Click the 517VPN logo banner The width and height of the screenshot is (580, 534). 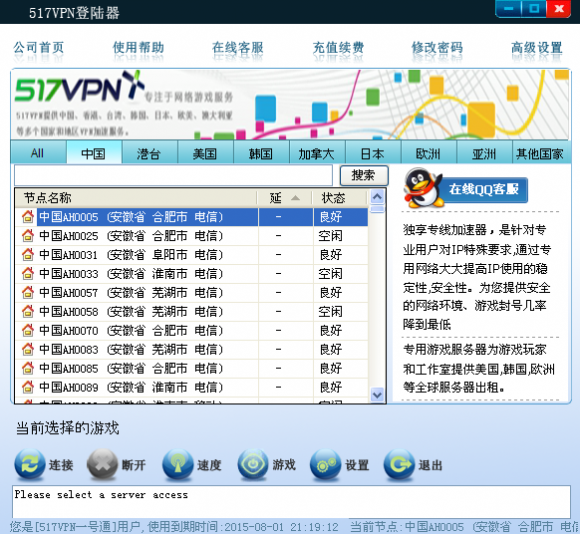click(290, 104)
